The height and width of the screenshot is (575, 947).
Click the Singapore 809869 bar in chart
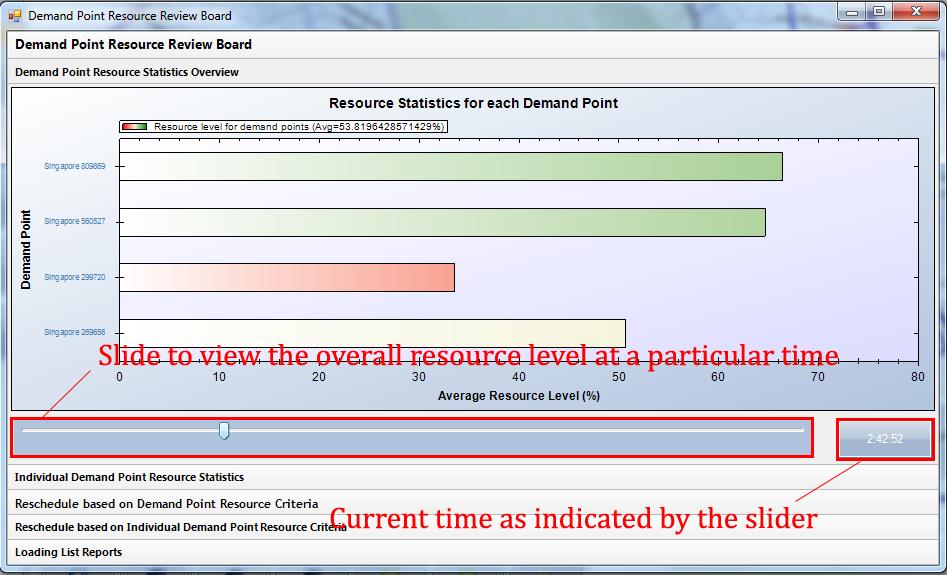coord(451,166)
